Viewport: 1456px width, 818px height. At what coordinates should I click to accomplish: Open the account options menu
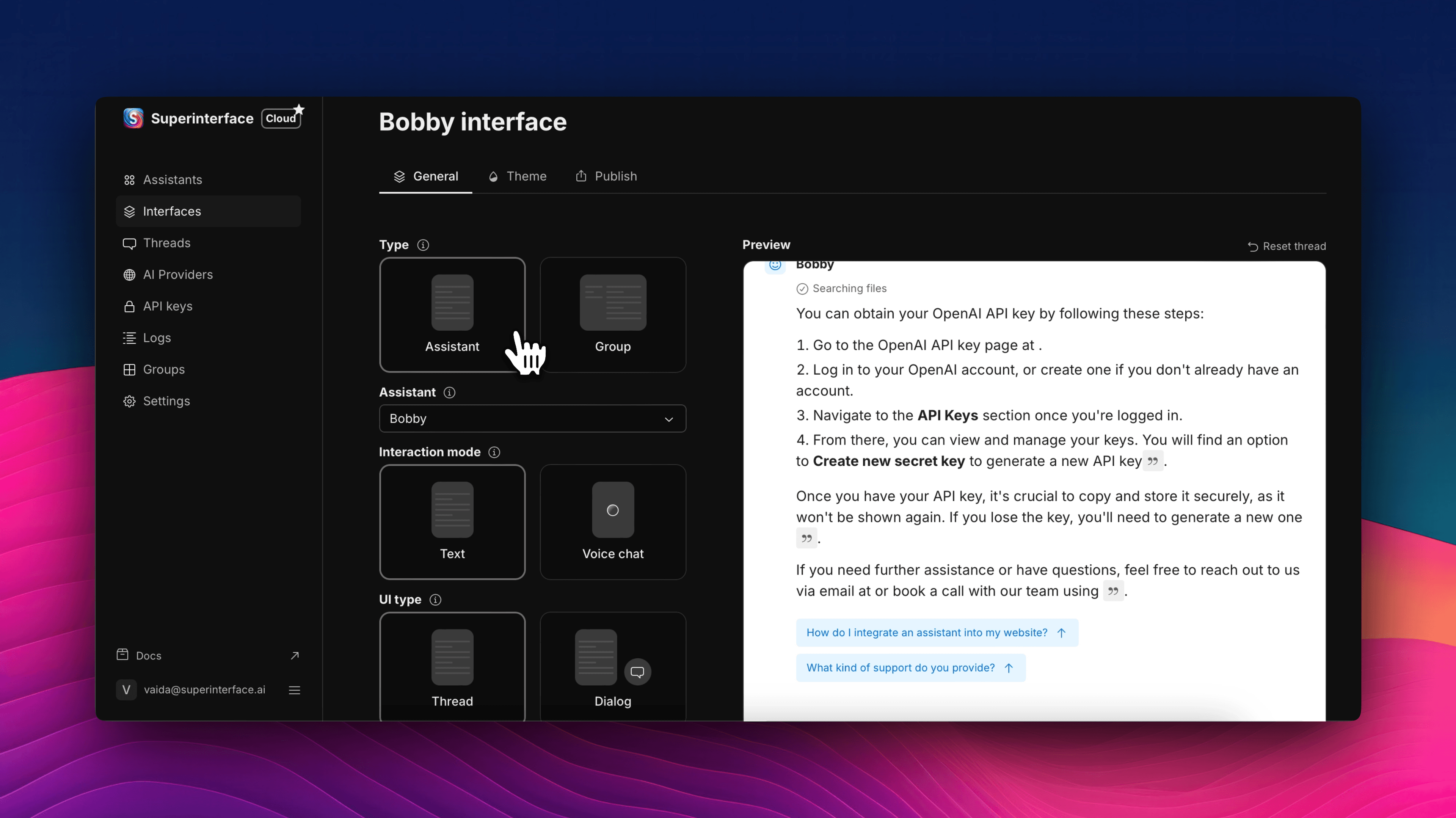coord(295,690)
